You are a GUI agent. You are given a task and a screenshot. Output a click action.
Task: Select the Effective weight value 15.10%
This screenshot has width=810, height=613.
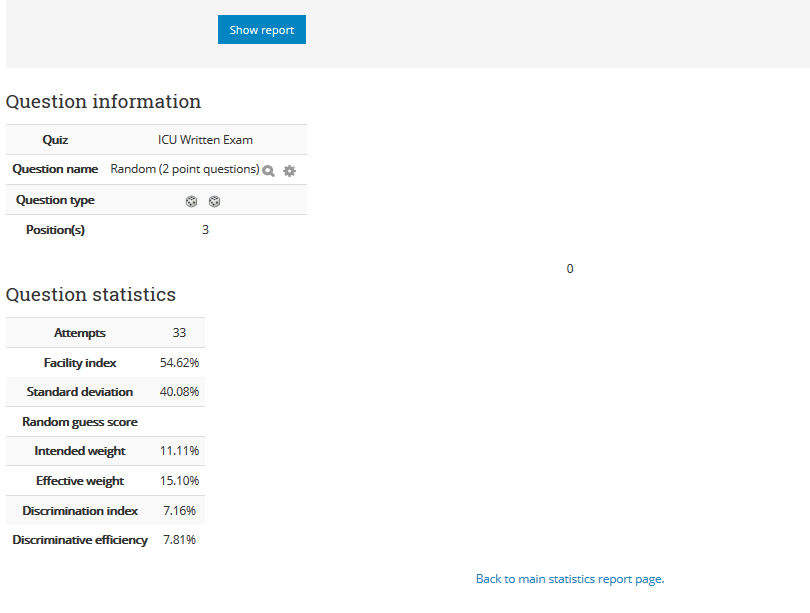coord(179,481)
